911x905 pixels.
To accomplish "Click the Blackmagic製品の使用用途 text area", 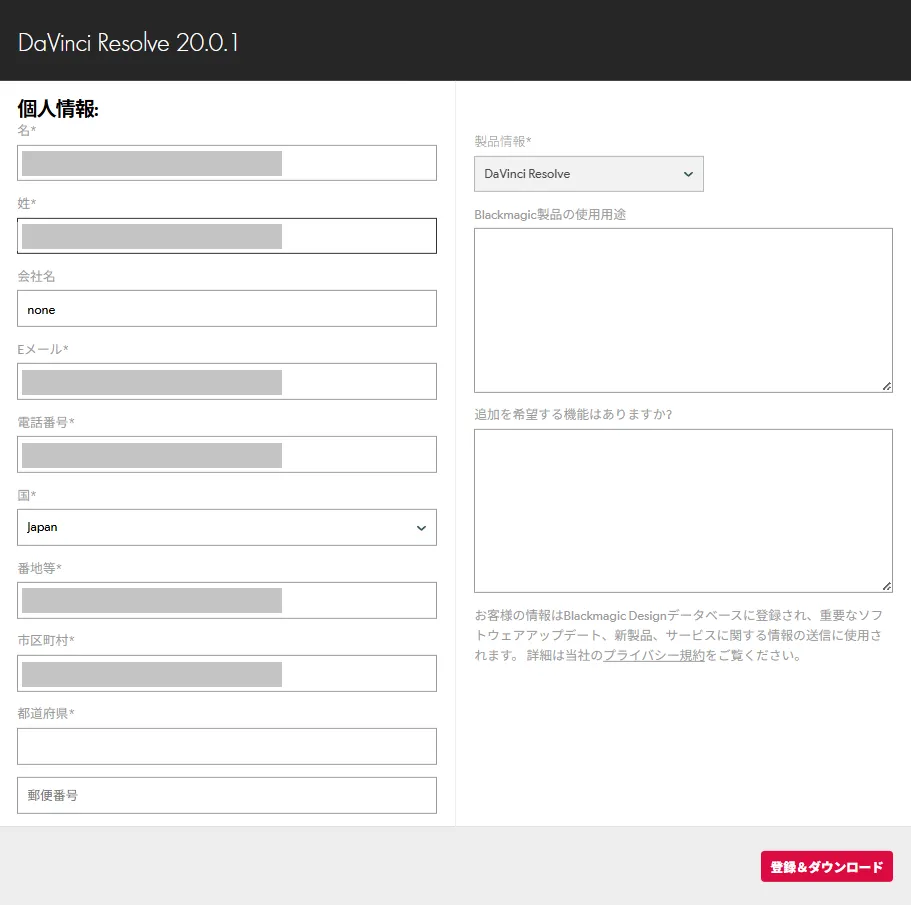I will click(683, 310).
